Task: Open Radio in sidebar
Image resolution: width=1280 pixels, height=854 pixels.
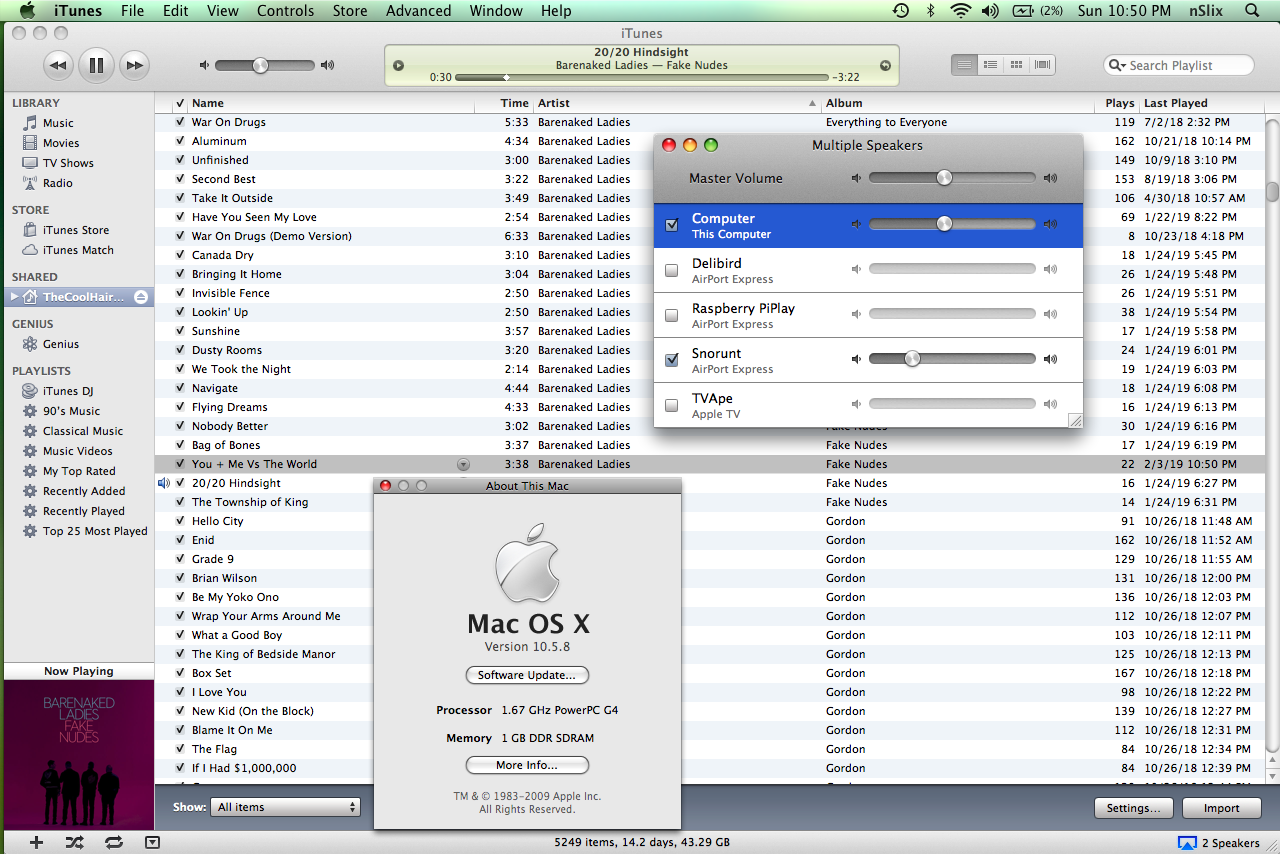Action: [x=58, y=183]
